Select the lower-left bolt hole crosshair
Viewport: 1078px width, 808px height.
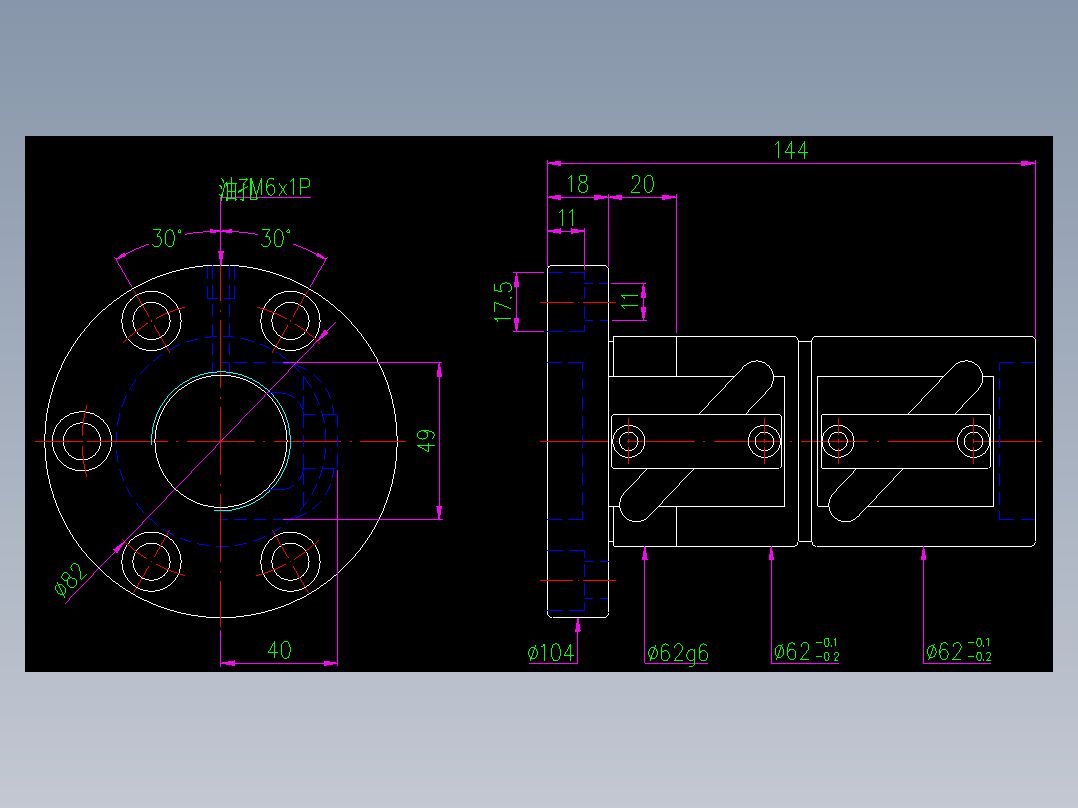click(x=152, y=560)
